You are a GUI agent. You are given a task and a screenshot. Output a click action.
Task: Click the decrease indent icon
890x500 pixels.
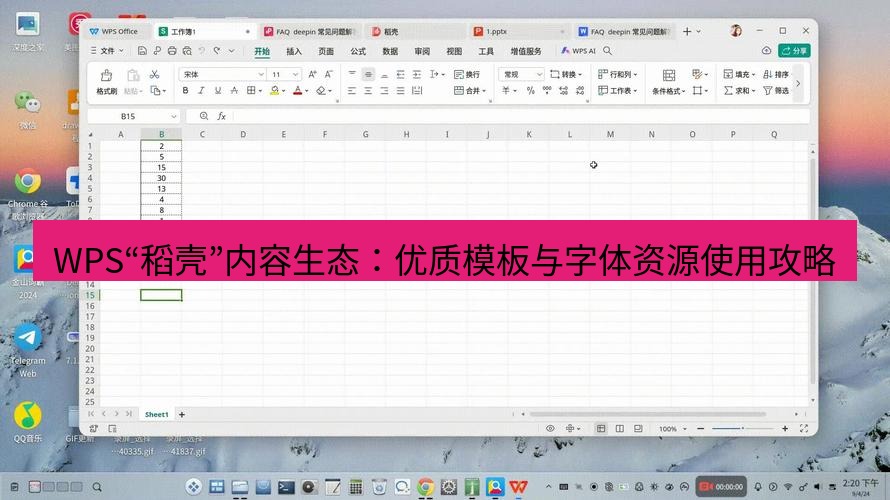click(x=401, y=74)
